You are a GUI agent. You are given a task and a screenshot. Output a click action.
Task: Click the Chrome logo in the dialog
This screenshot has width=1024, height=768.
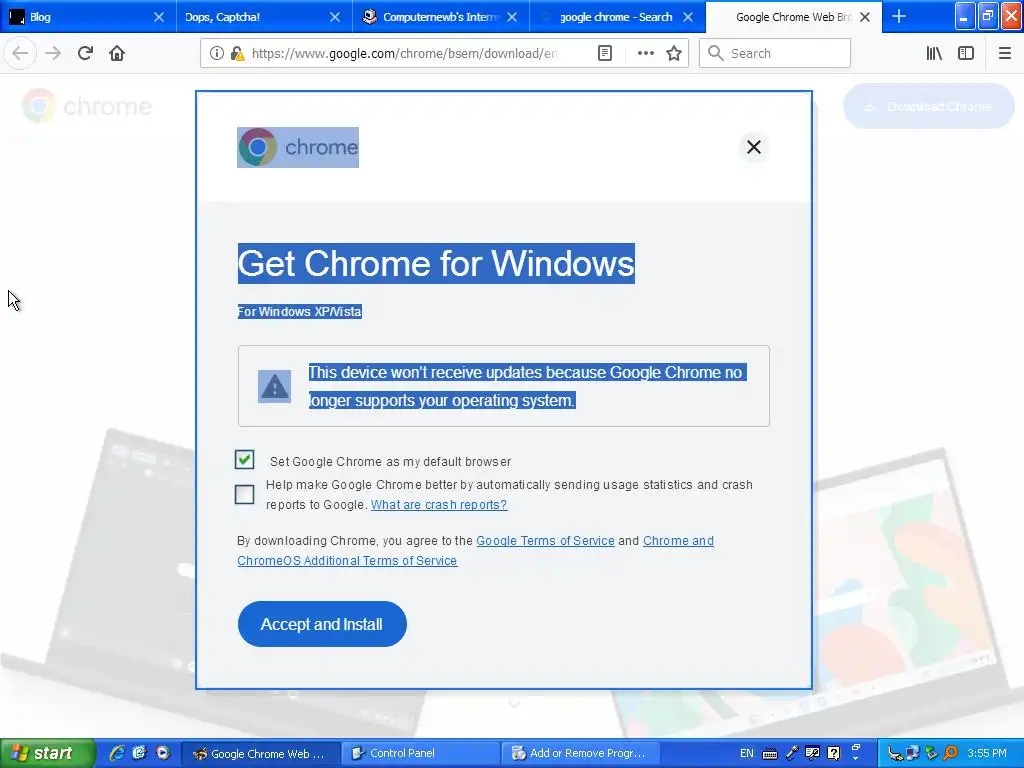coord(298,147)
